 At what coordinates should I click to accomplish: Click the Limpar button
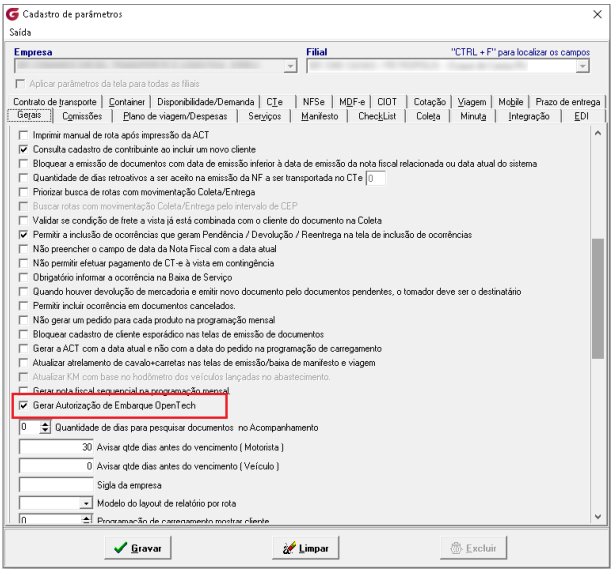point(306,548)
